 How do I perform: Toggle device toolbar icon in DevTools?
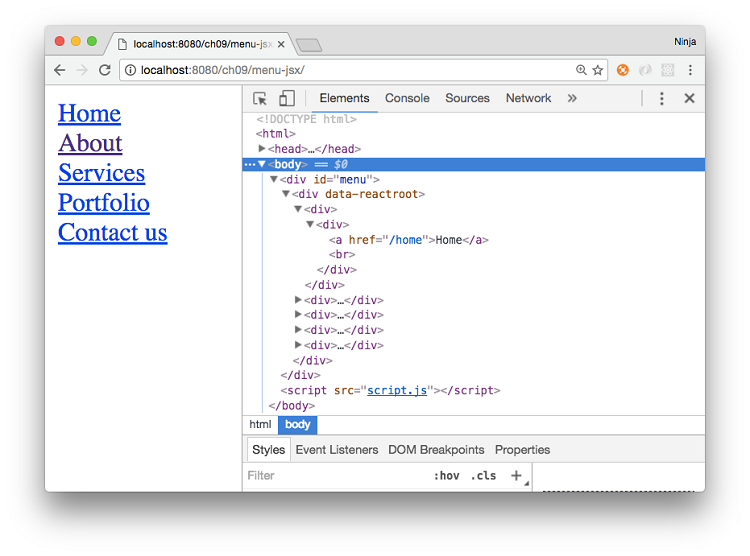tap(287, 99)
